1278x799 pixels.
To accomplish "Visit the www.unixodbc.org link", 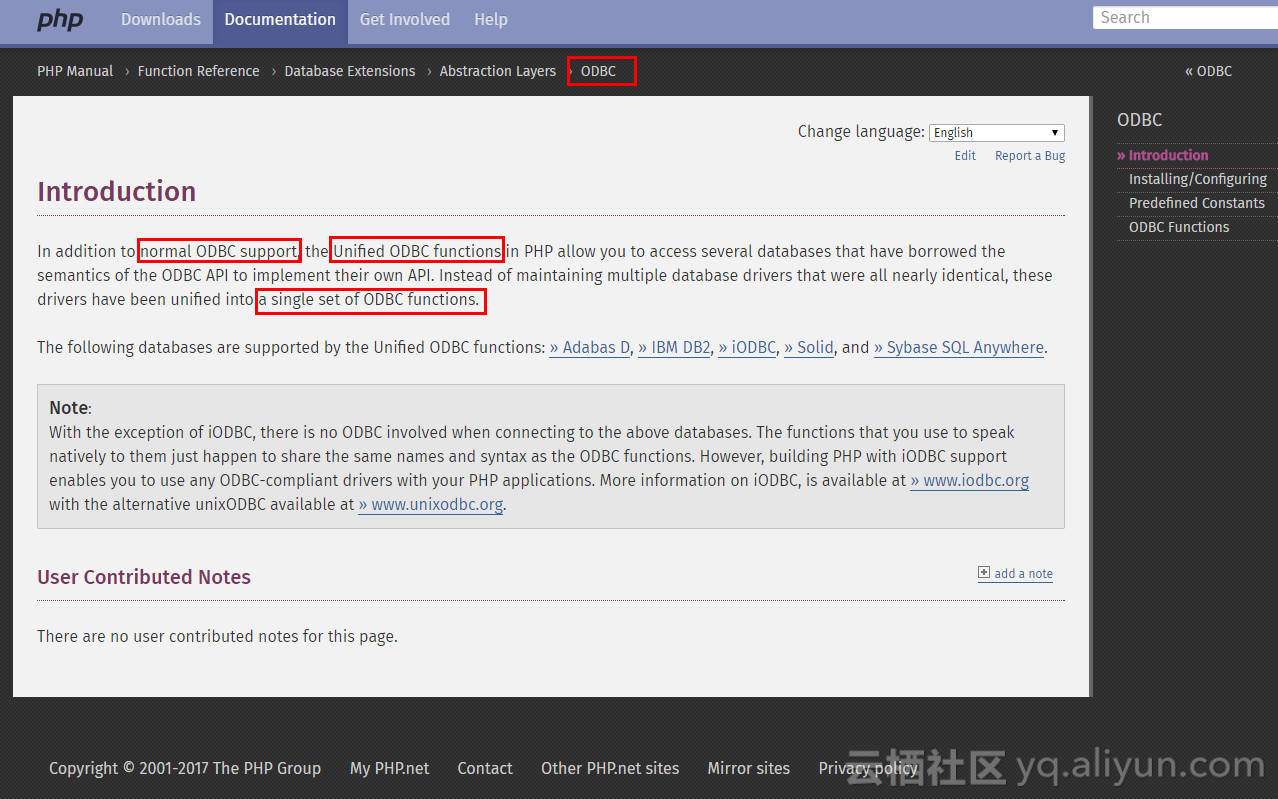I will click(431, 505).
